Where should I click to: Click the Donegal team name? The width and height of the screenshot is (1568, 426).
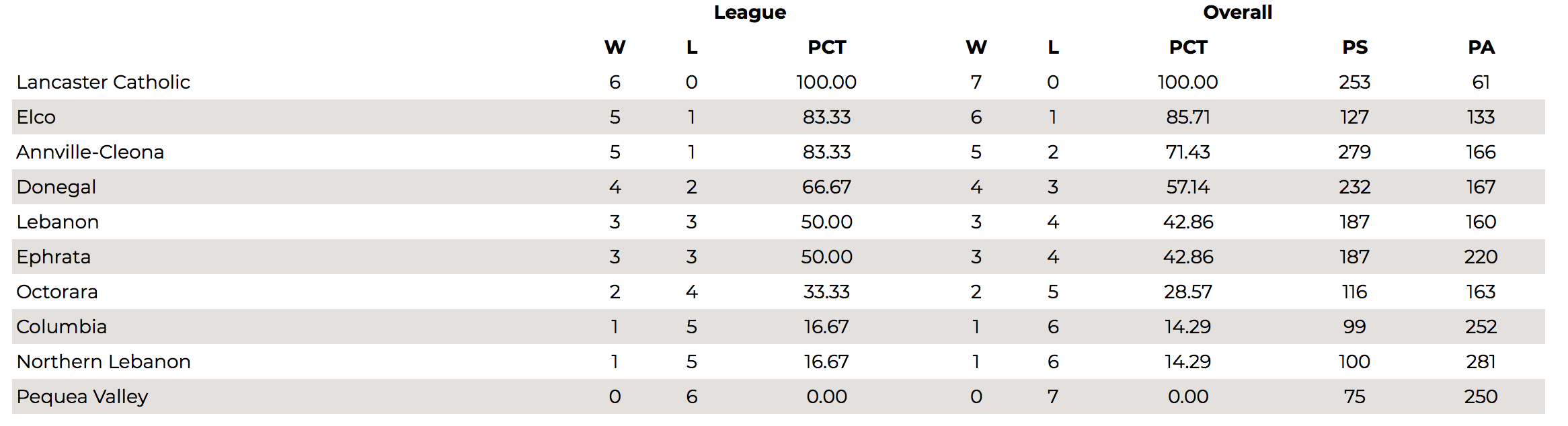click(x=56, y=187)
